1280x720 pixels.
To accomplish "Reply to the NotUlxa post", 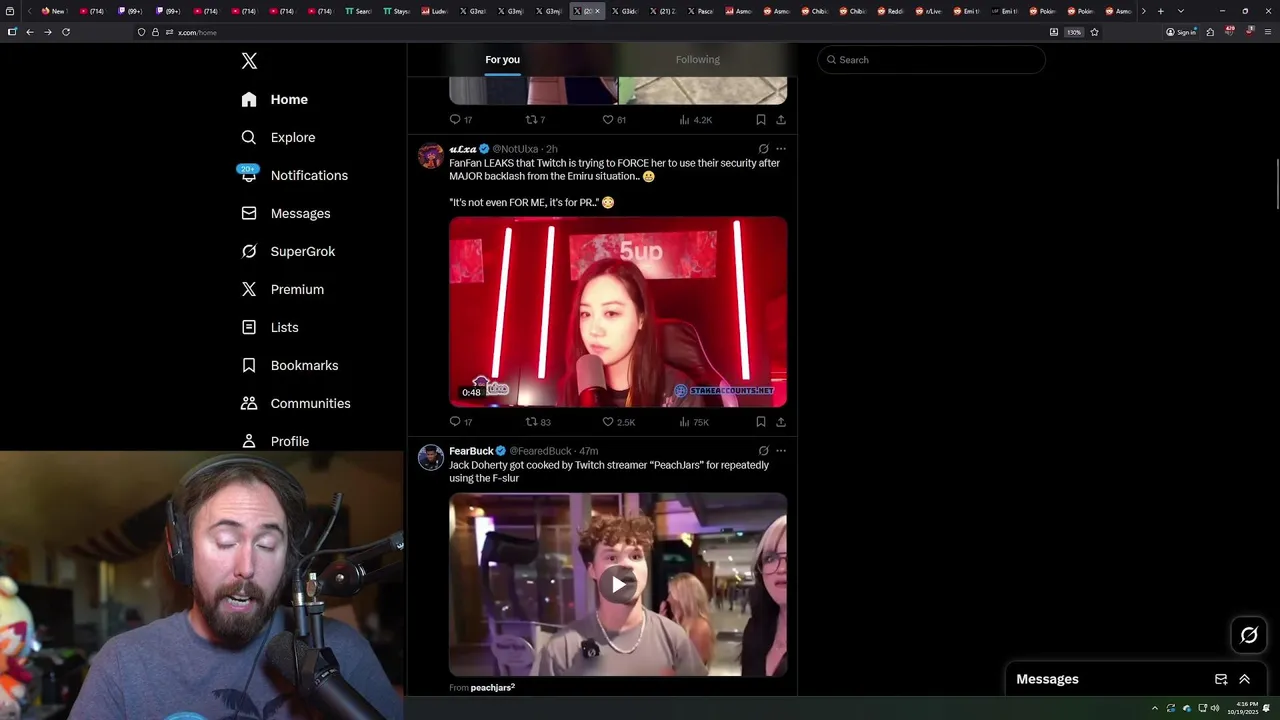I will coord(461,422).
